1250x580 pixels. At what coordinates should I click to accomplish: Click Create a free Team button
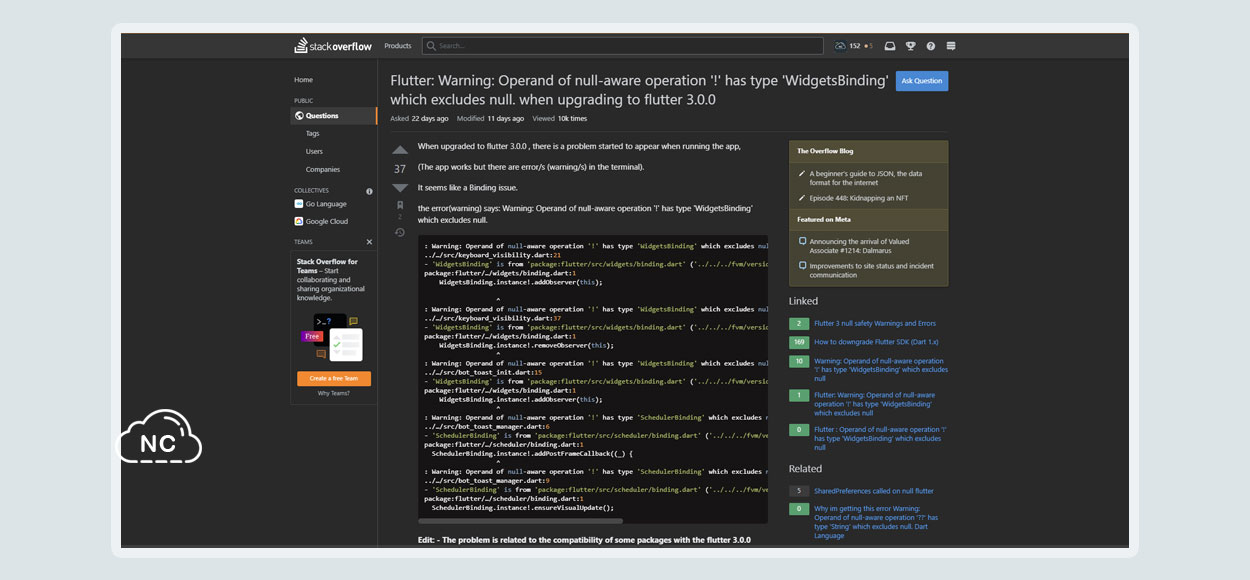click(x=334, y=379)
